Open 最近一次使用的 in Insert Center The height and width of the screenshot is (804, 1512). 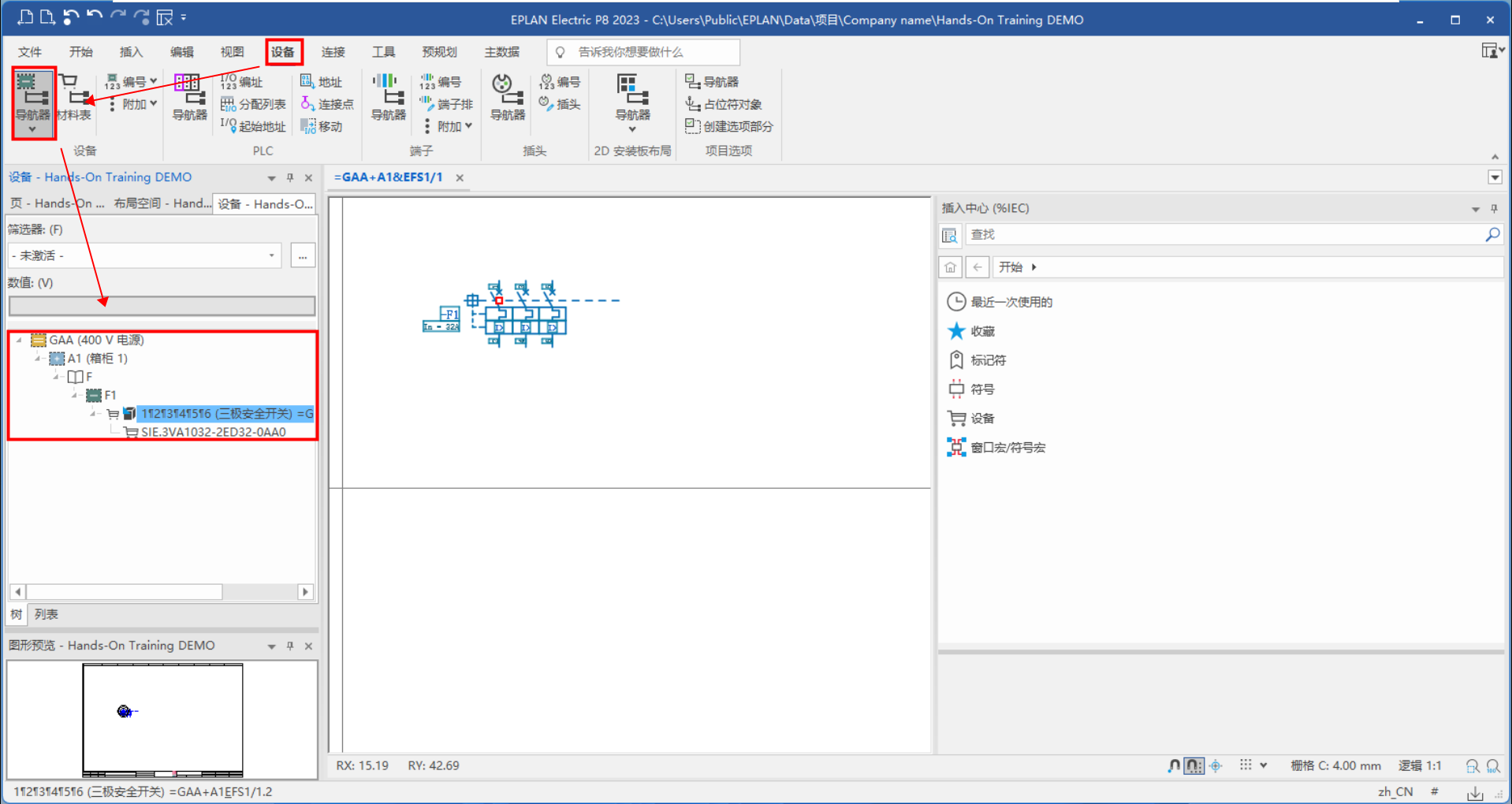[1000, 302]
